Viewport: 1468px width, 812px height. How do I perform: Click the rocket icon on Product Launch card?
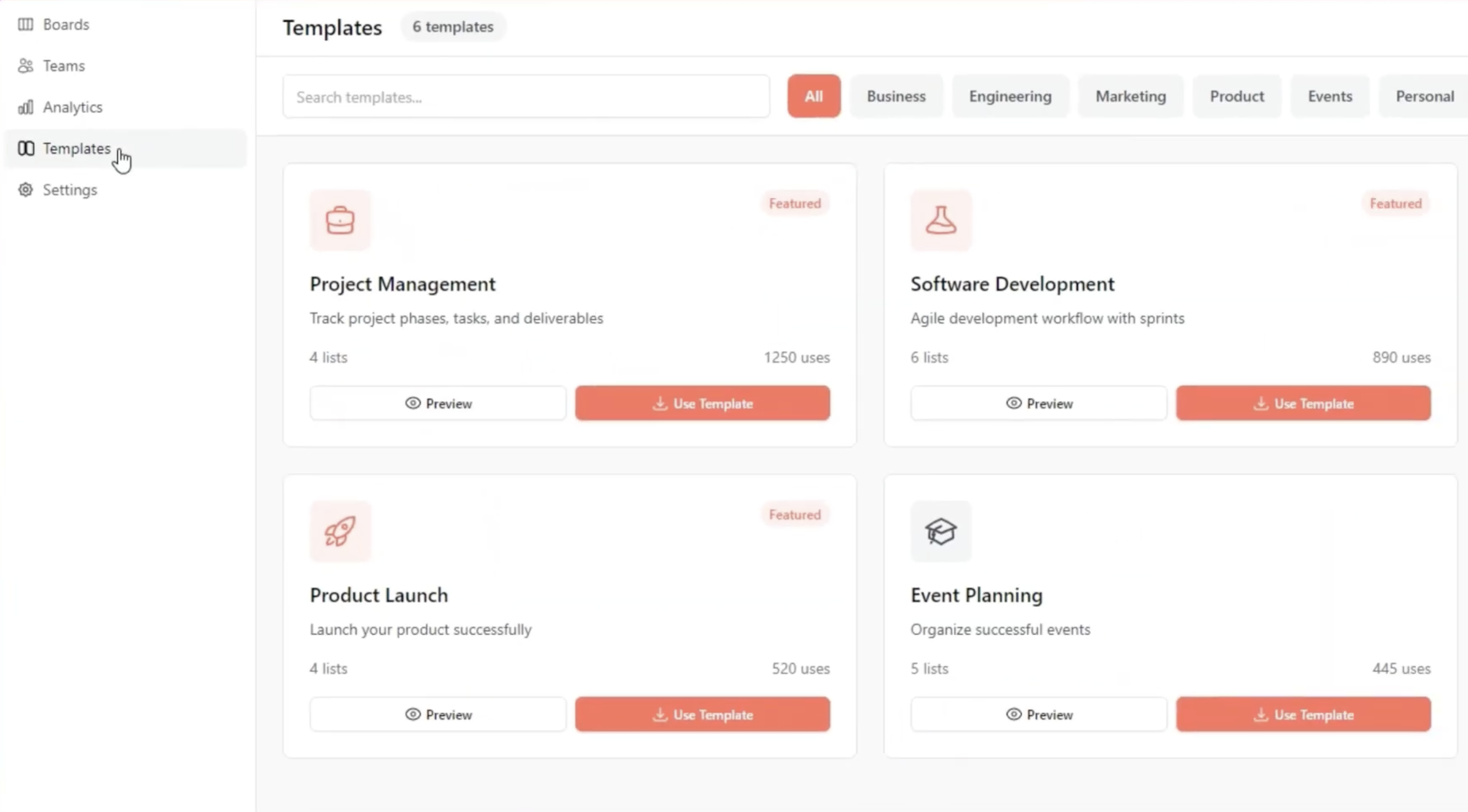tap(340, 531)
